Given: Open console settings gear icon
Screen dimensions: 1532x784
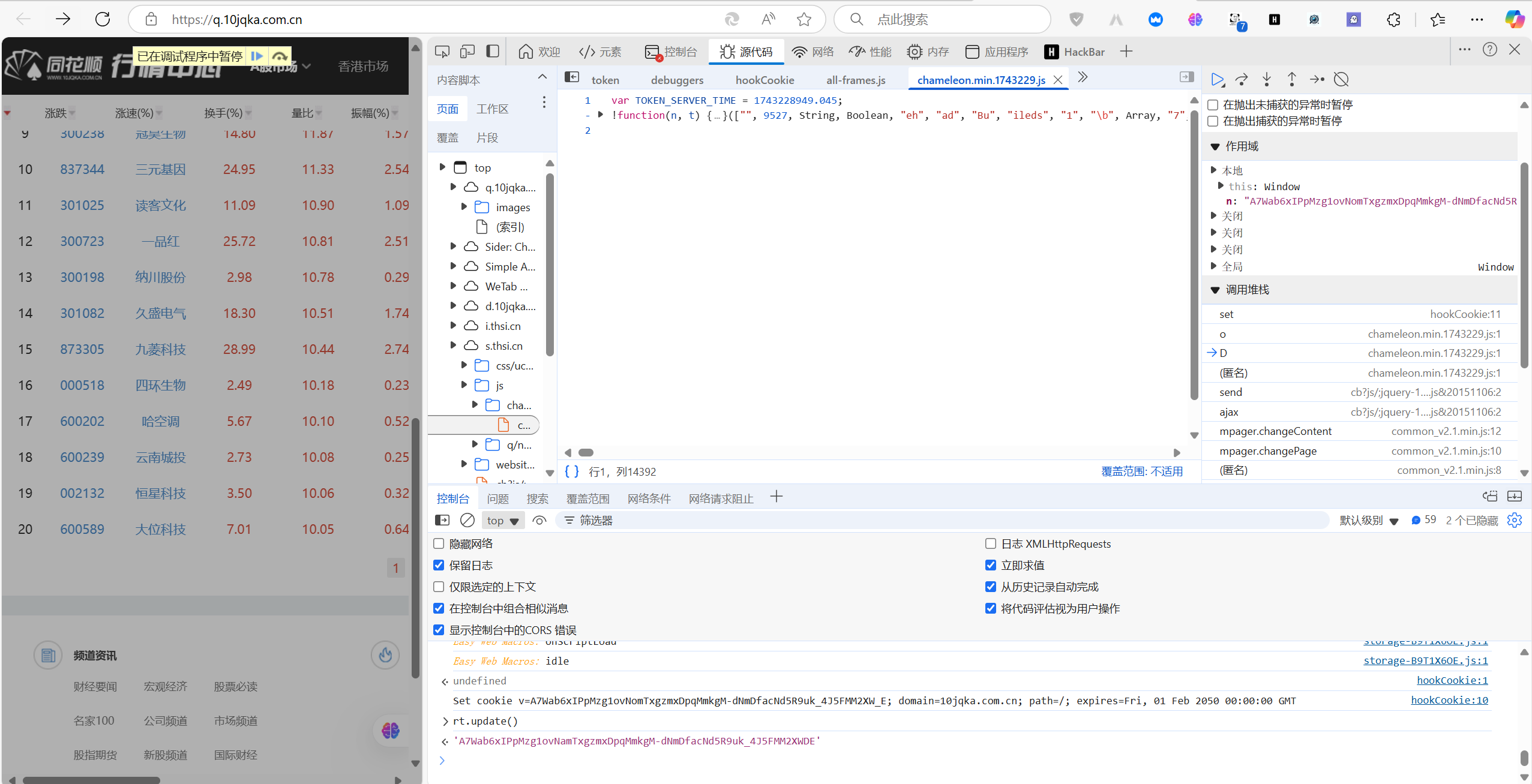Looking at the screenshot, I should coord(1514,520).
